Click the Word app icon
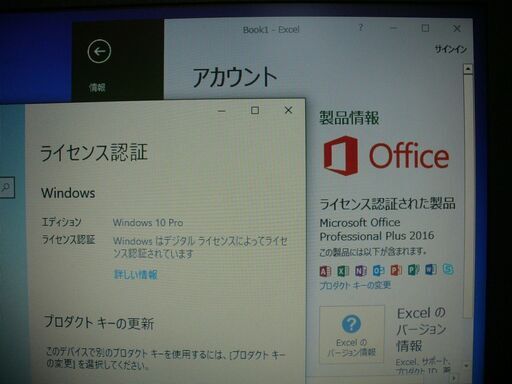512x384 pixels. 431,269
